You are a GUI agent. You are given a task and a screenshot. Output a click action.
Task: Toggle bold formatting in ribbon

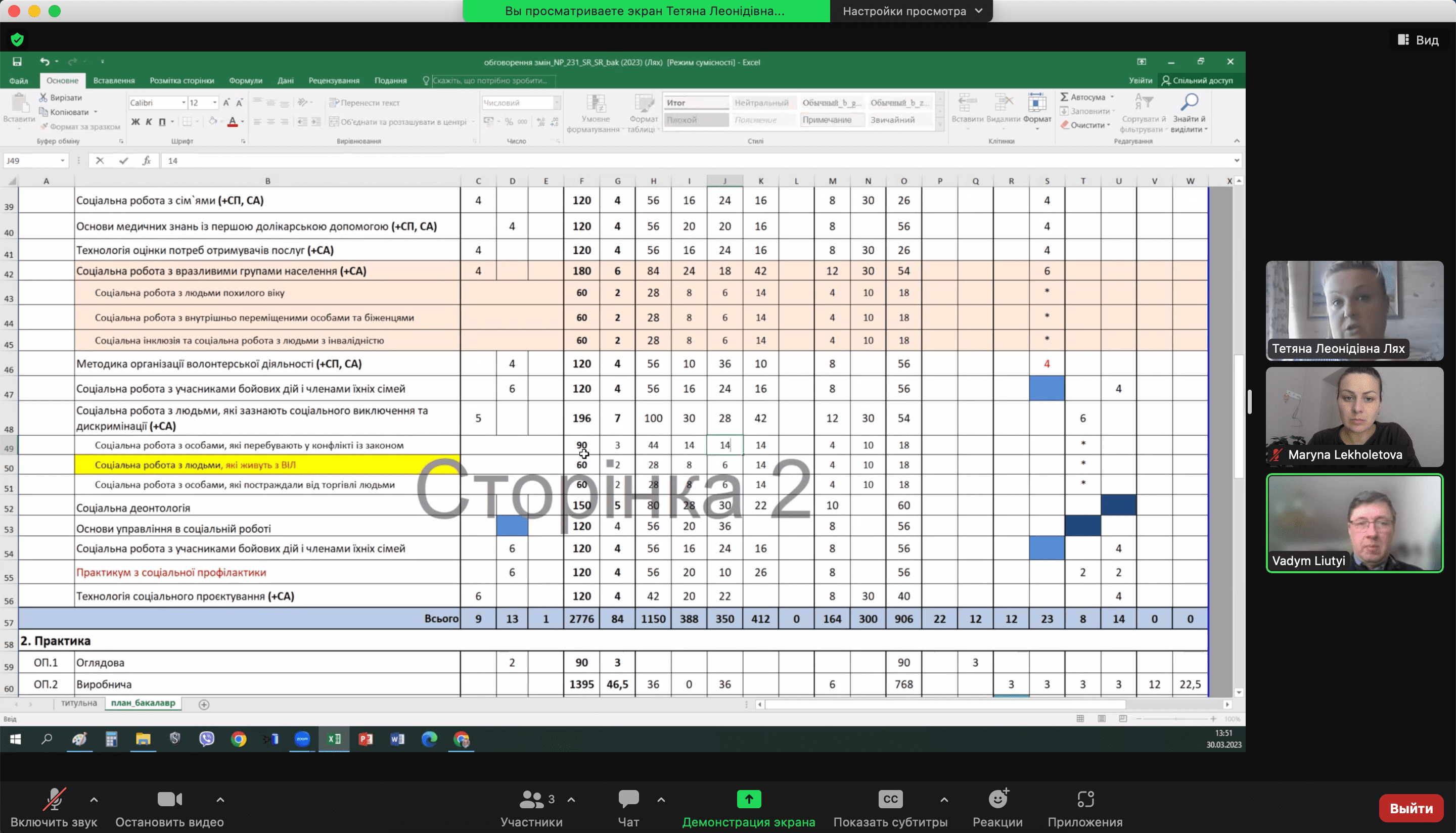click(x=135, y=122)
